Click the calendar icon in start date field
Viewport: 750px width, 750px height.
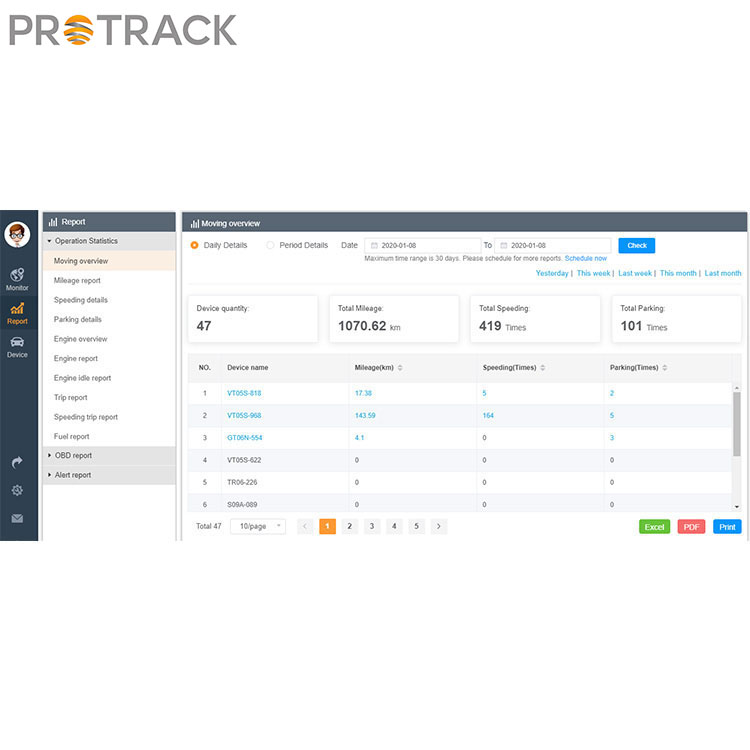[x=374, y=245]
